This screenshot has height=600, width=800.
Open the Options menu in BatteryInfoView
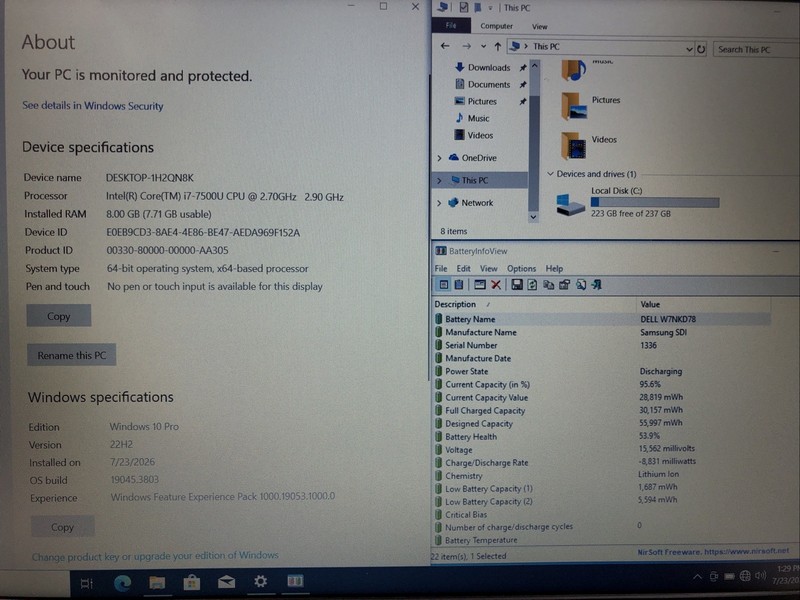click(x=521, y=268)
